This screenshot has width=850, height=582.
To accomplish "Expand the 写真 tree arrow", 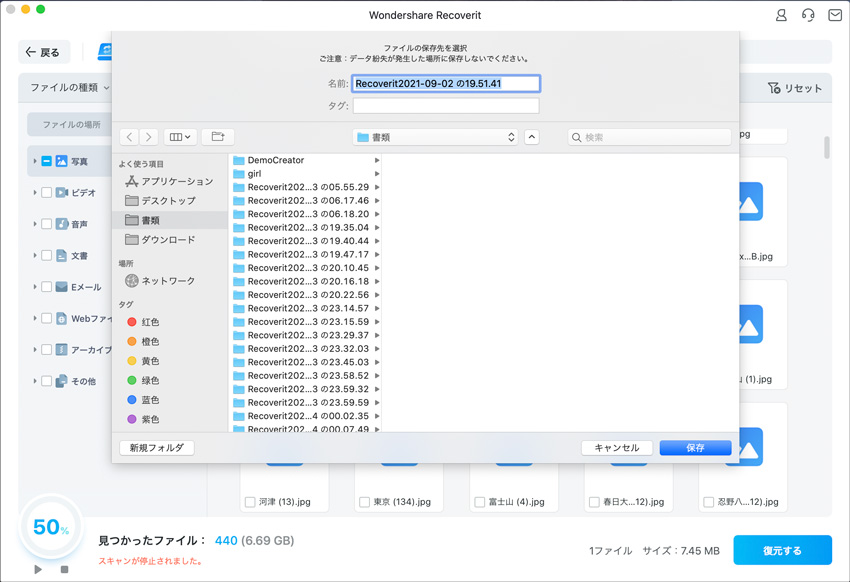I will pos(35,161).
